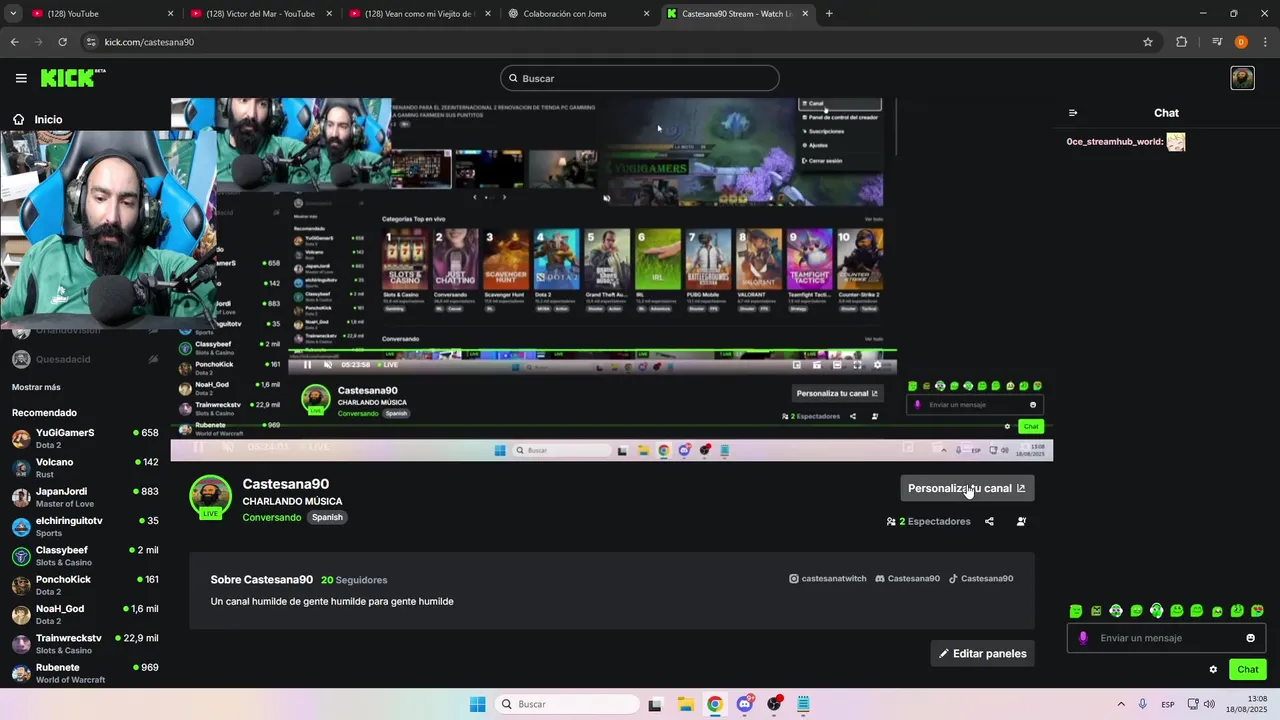This screenshot has height=720, width=1280.
Task: Collapse the chat panel with arrow icon
Action: click(1073, 113)
